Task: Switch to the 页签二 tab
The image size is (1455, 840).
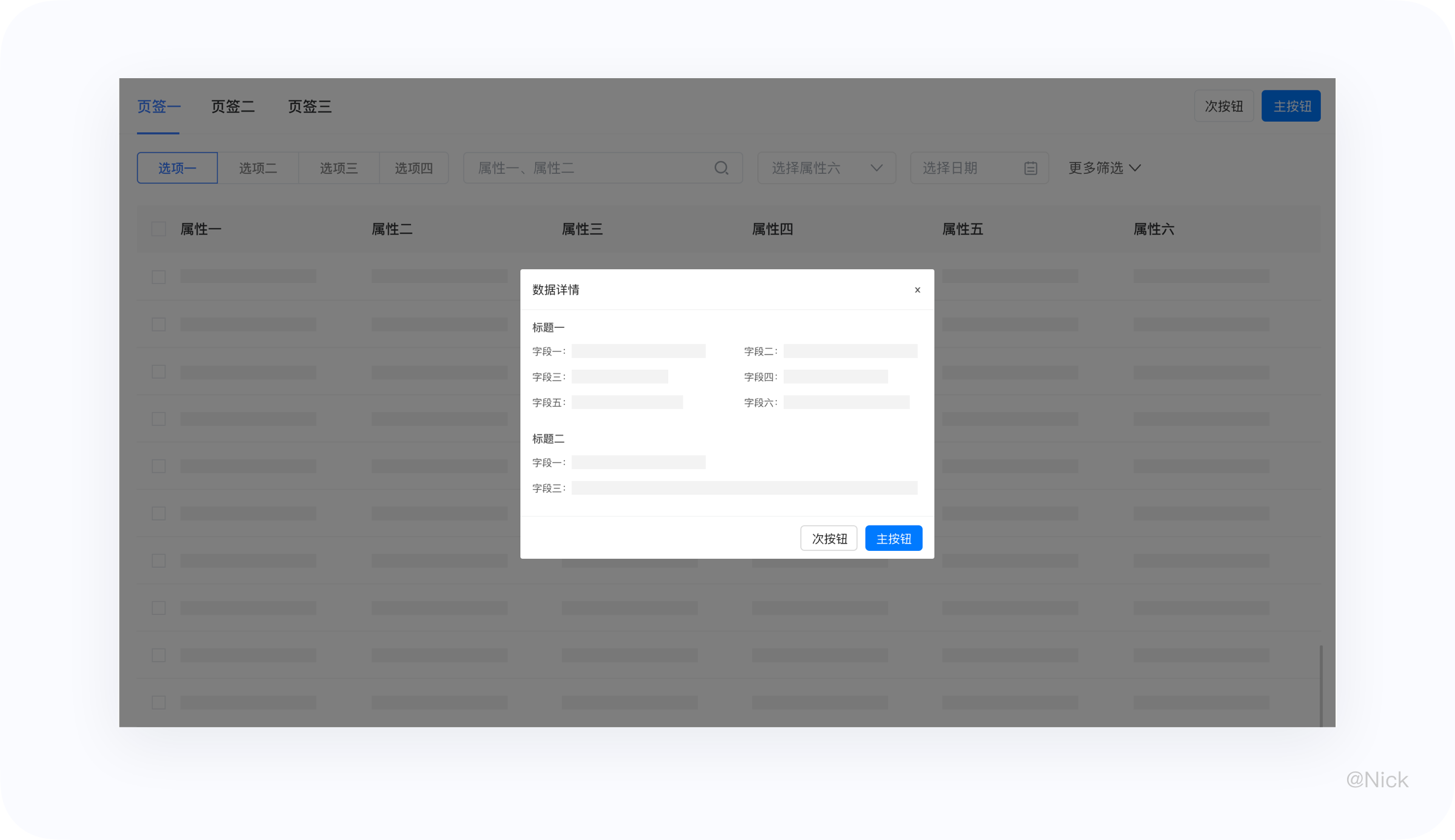Action: (233, 107)
